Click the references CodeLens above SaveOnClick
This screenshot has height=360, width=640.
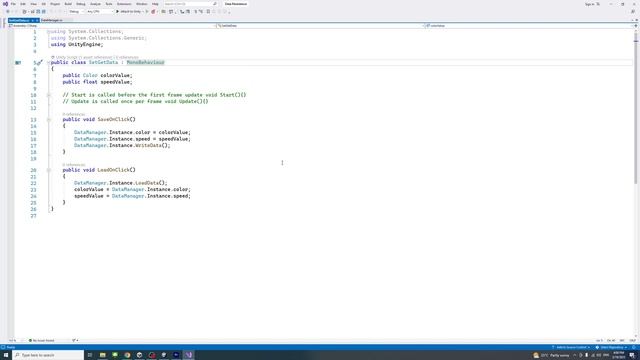(x=74, y=114)
